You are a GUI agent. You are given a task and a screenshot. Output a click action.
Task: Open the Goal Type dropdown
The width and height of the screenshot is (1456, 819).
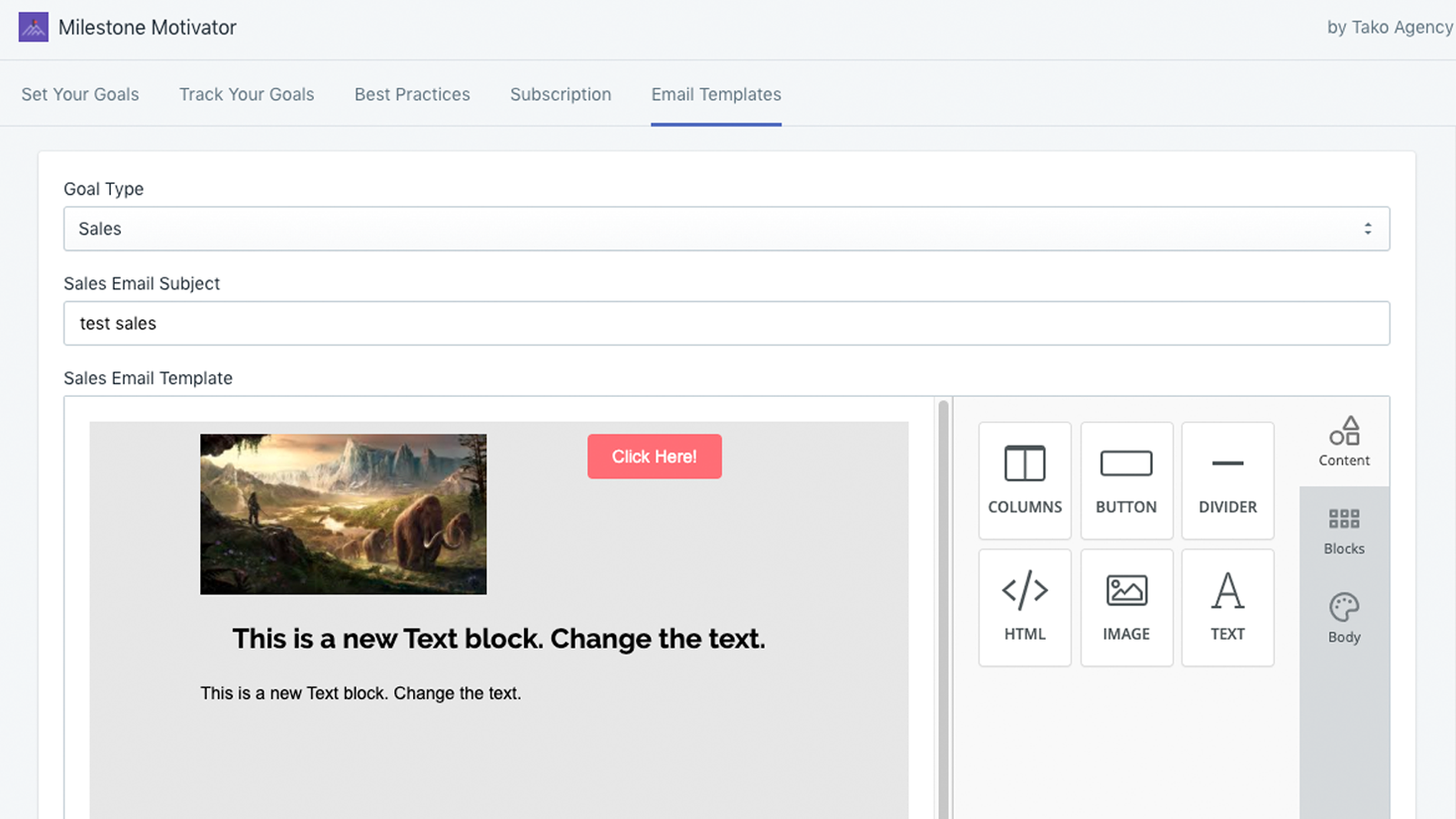(726, 228)
